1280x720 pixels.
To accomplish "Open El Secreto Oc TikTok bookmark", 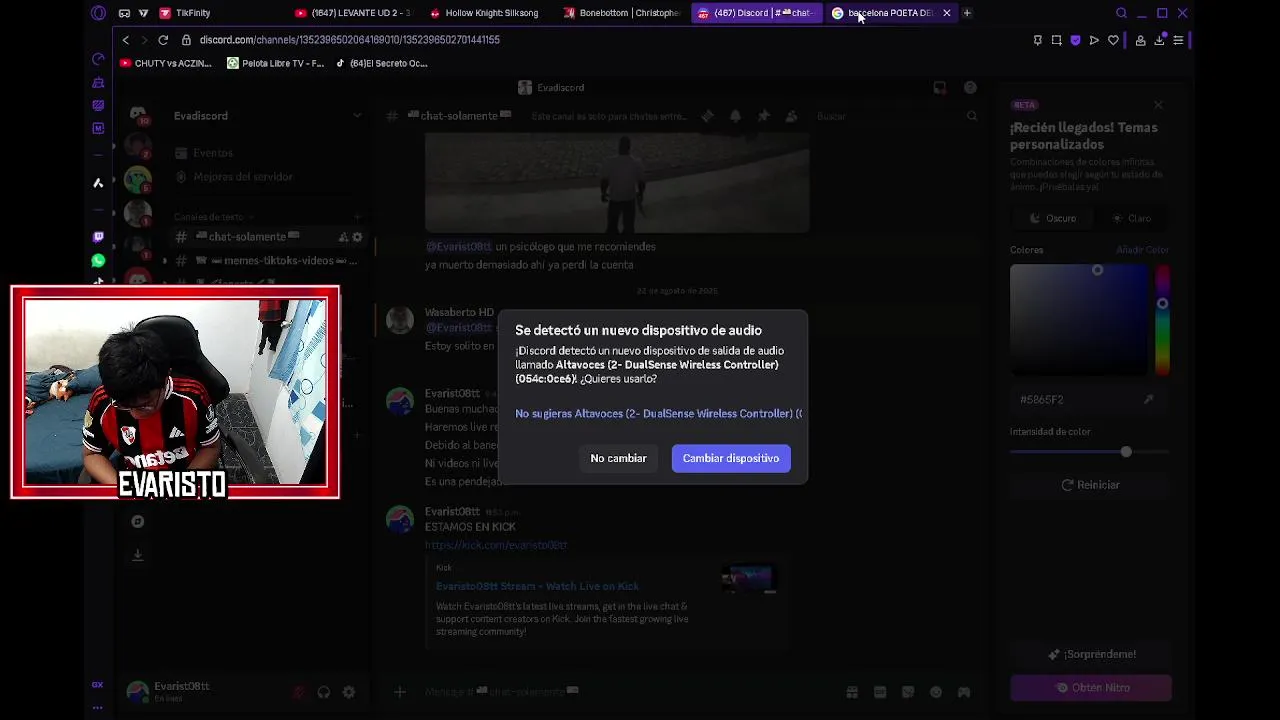I will coord(381,63).
